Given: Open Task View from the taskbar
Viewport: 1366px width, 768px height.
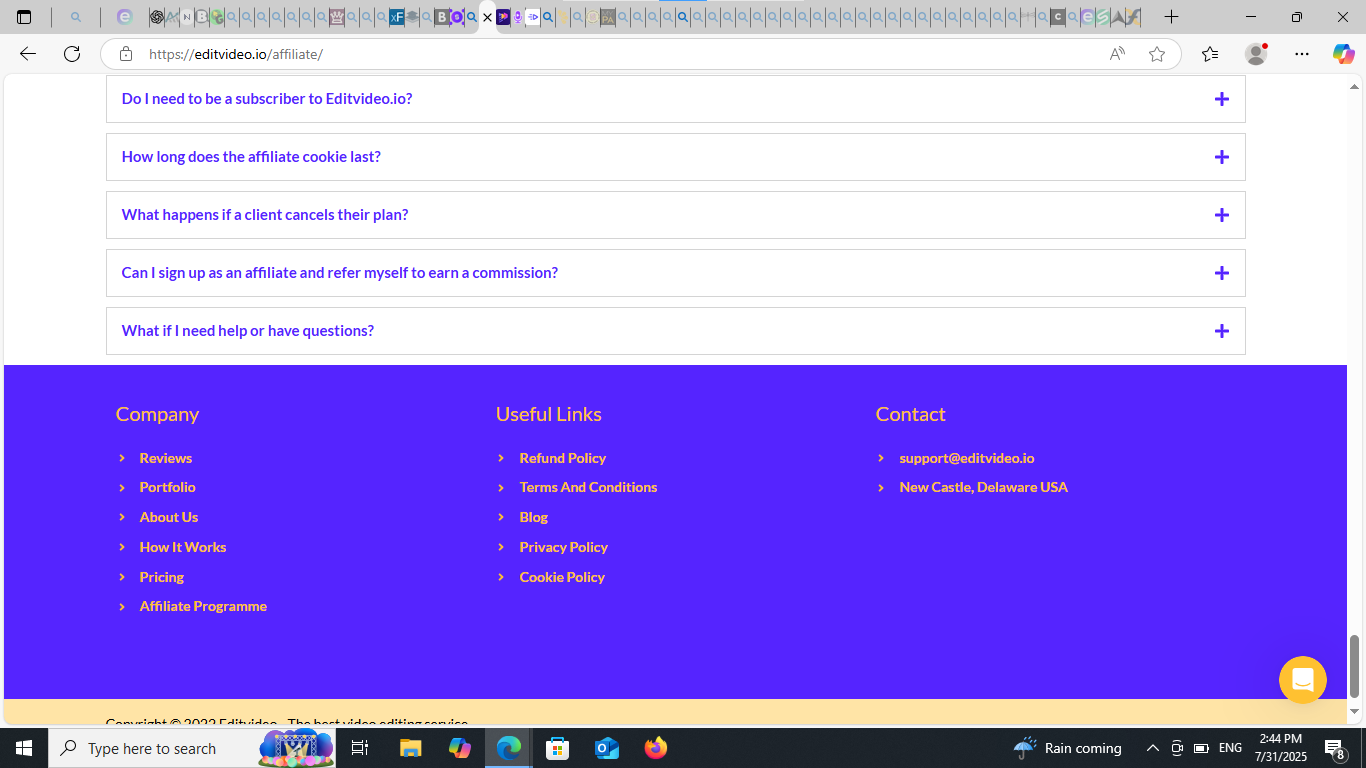Looking at the screenshot, I should [x=360, y=748].
